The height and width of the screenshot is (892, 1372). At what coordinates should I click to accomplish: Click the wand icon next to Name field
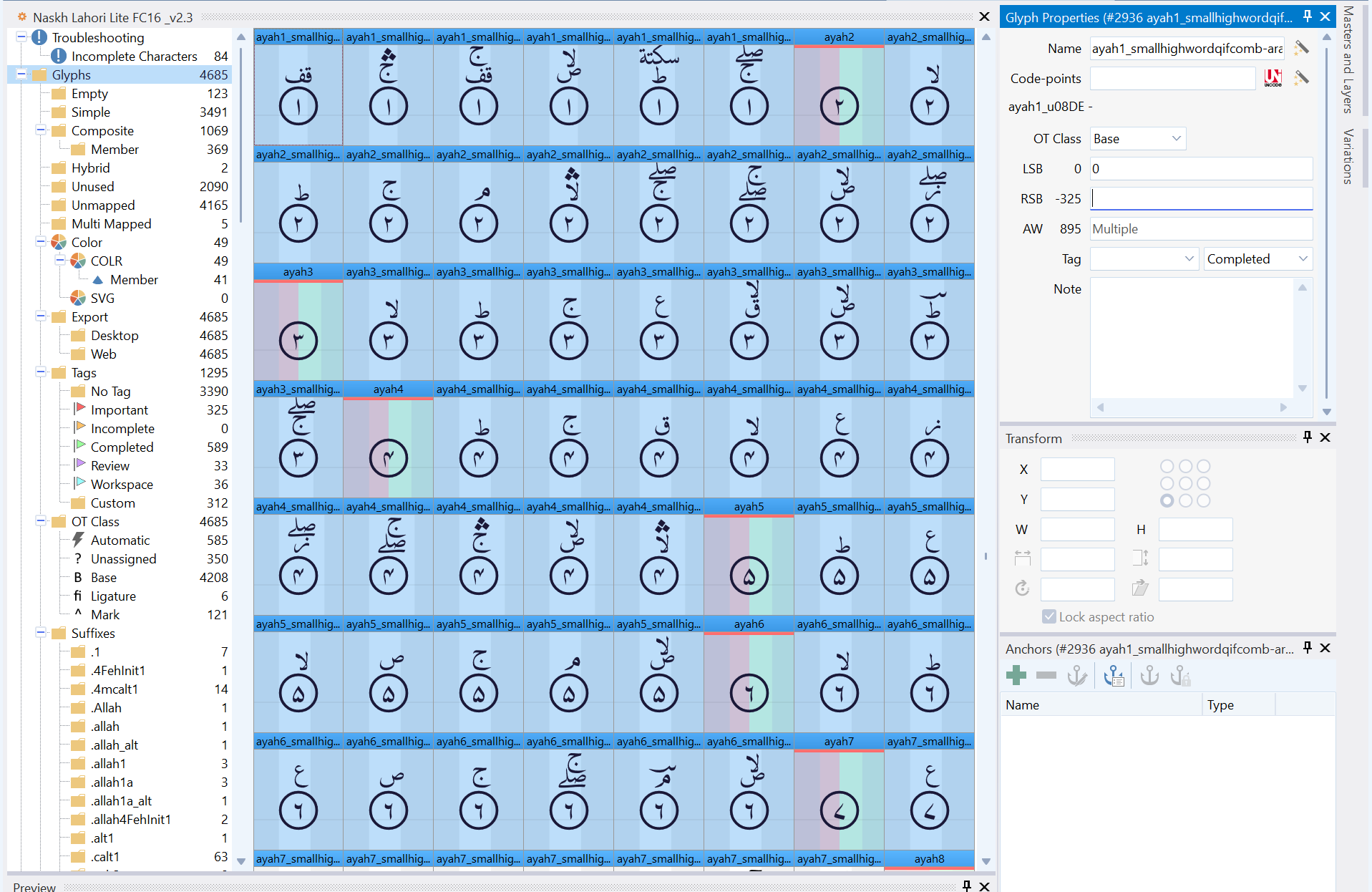pyautogui.click(x=1301, y=49)
